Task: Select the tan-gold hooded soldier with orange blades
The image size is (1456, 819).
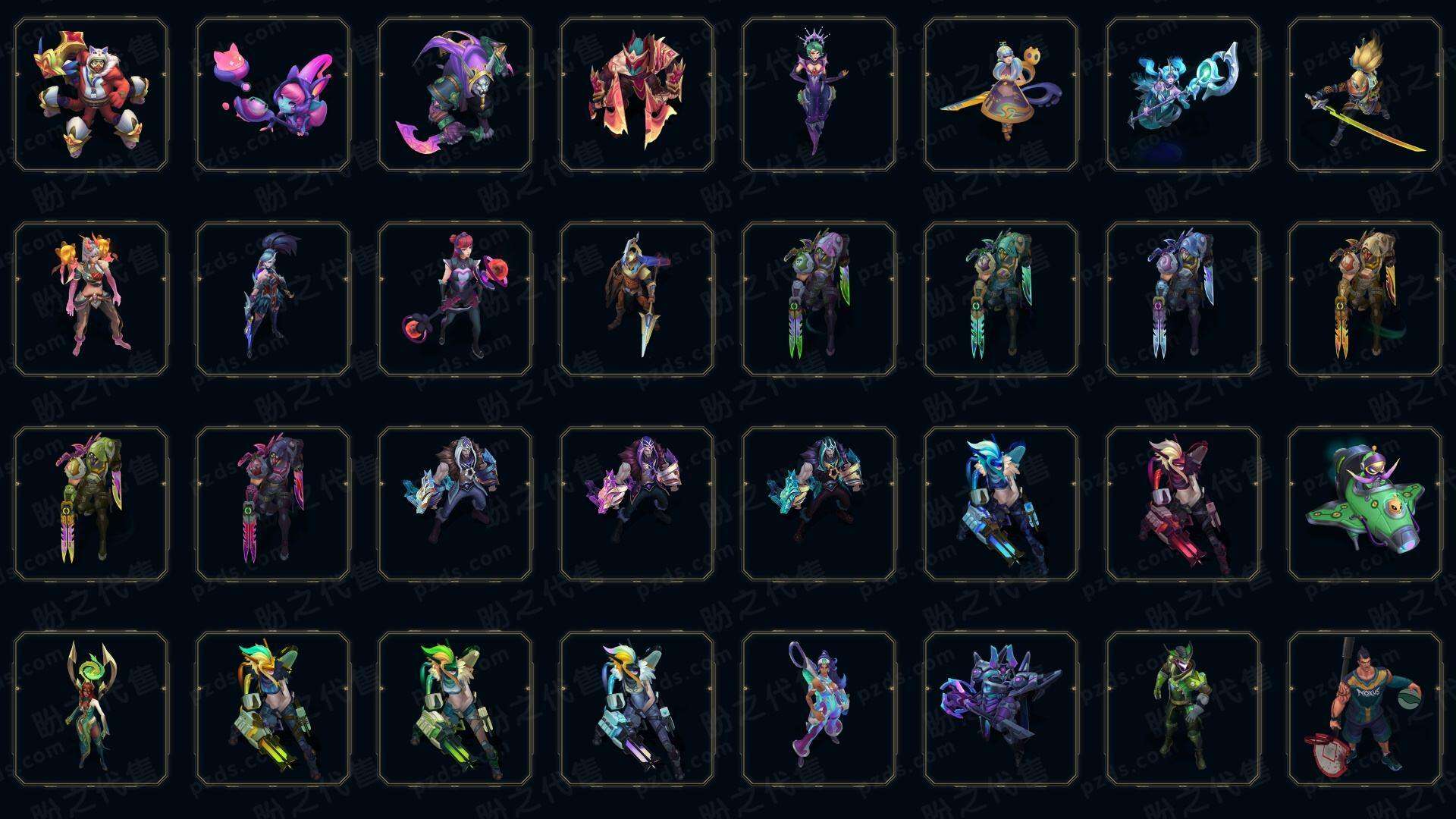Action: pos(1365,299)
